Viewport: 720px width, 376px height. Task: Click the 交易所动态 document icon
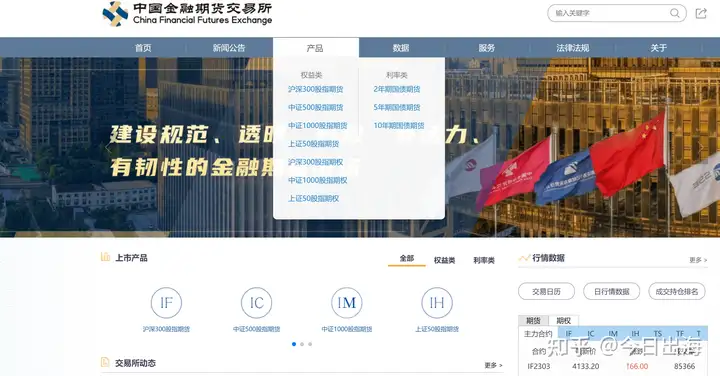point(105,362)
